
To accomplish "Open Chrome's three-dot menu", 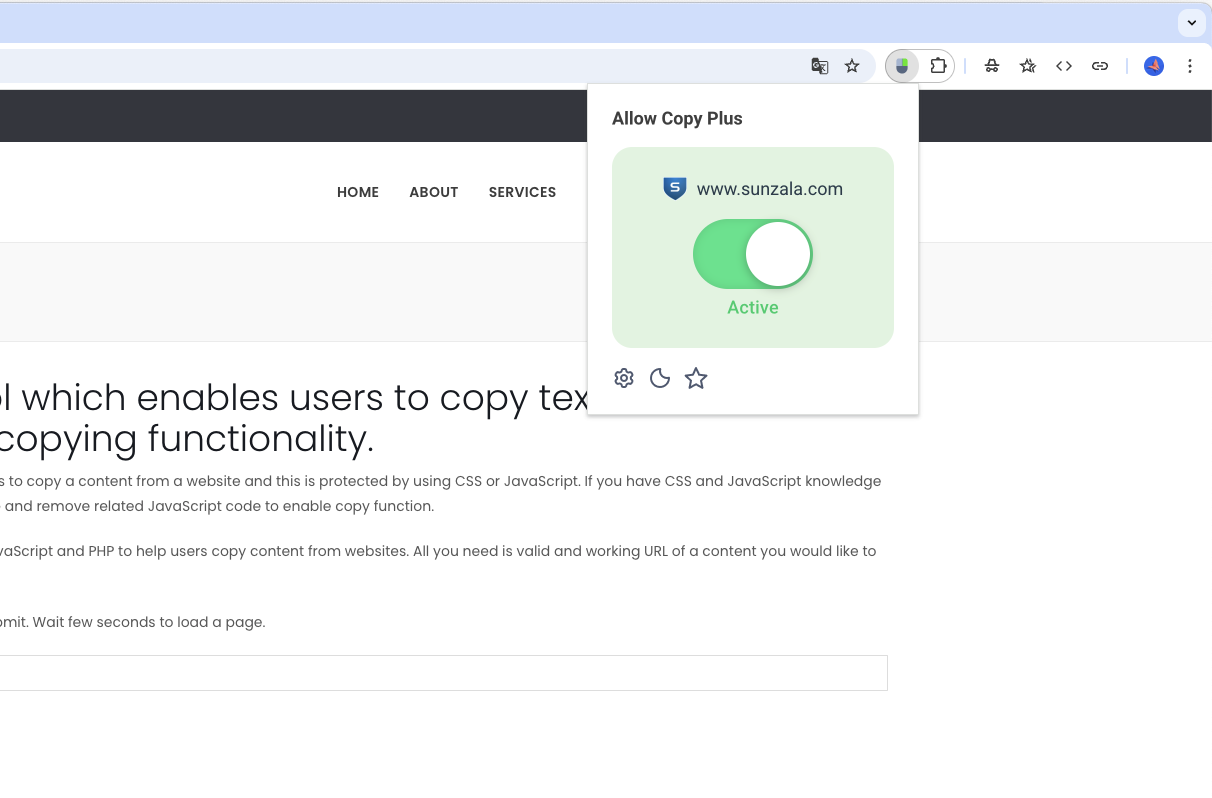I will [x=1190, y=65].
